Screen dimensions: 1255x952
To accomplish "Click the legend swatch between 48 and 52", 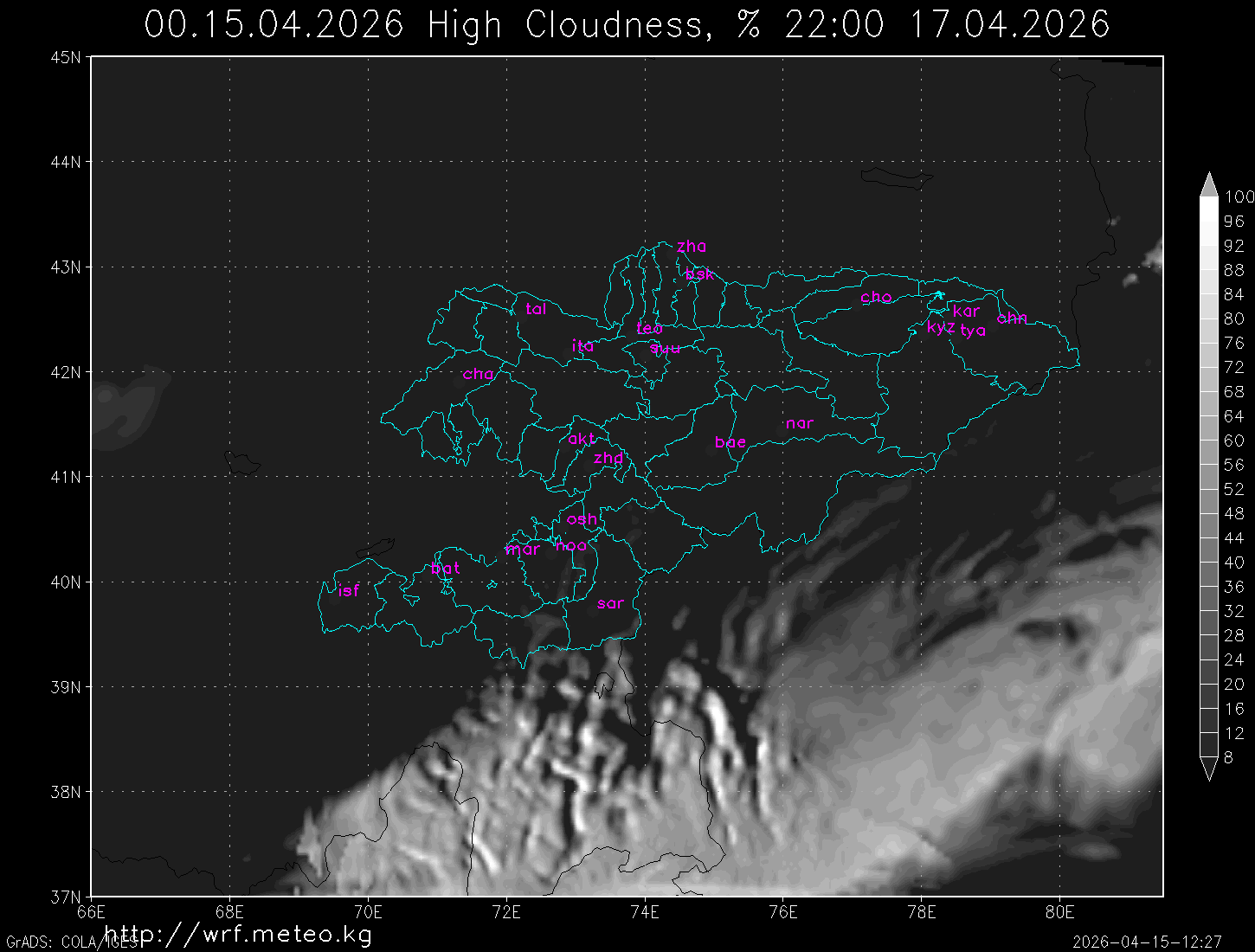I will pos(1208,501).
